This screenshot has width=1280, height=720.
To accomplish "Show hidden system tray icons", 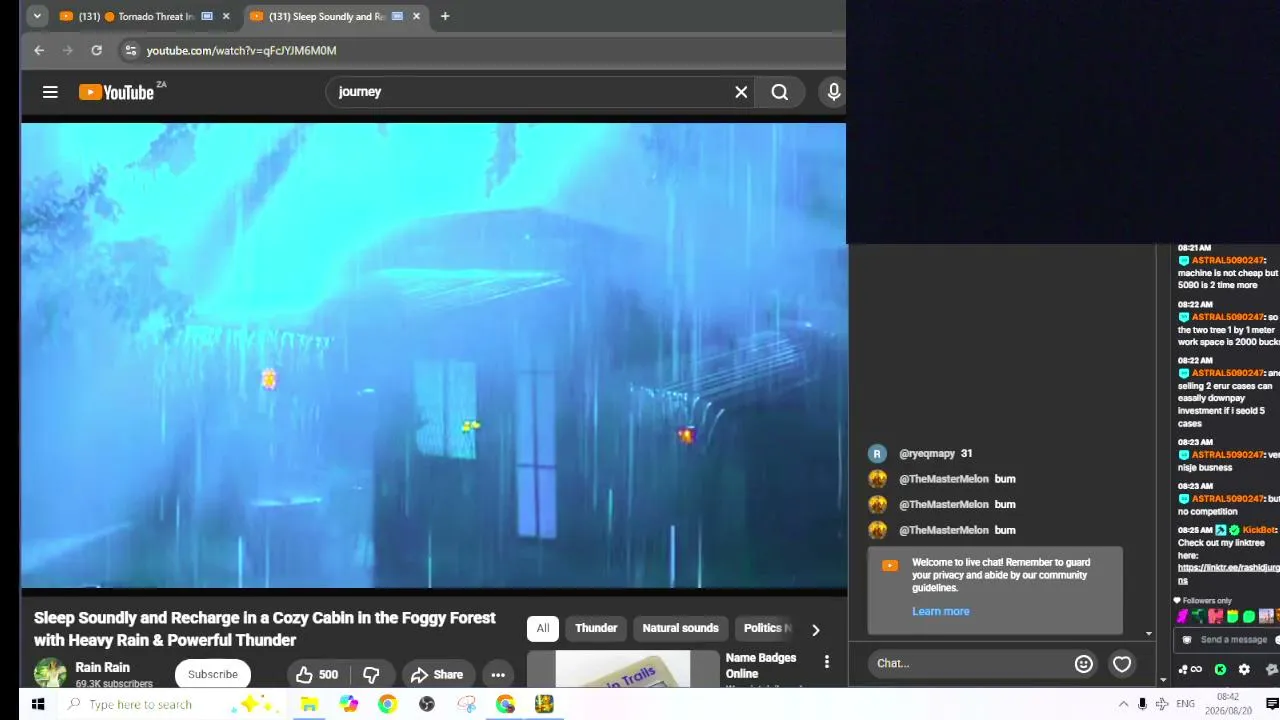I will point(1123,704).
